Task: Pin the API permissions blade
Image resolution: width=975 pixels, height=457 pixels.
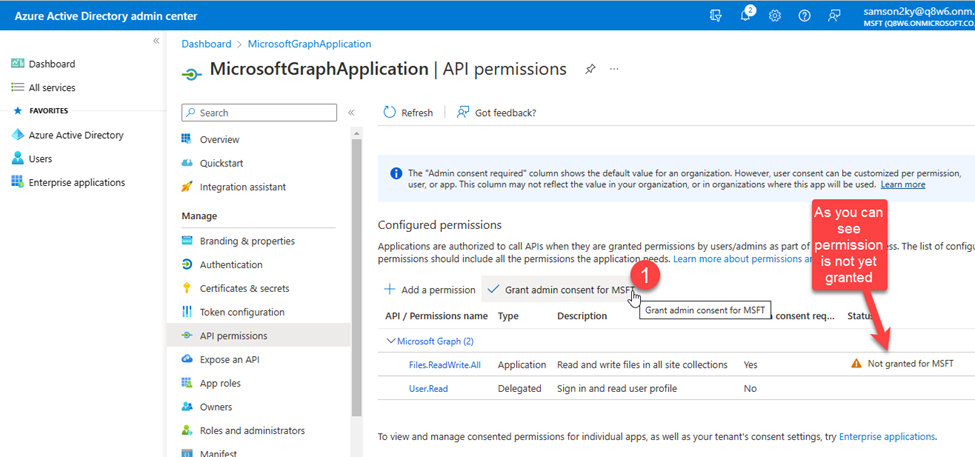Action: pyautogui.click(x=589, y=69)
